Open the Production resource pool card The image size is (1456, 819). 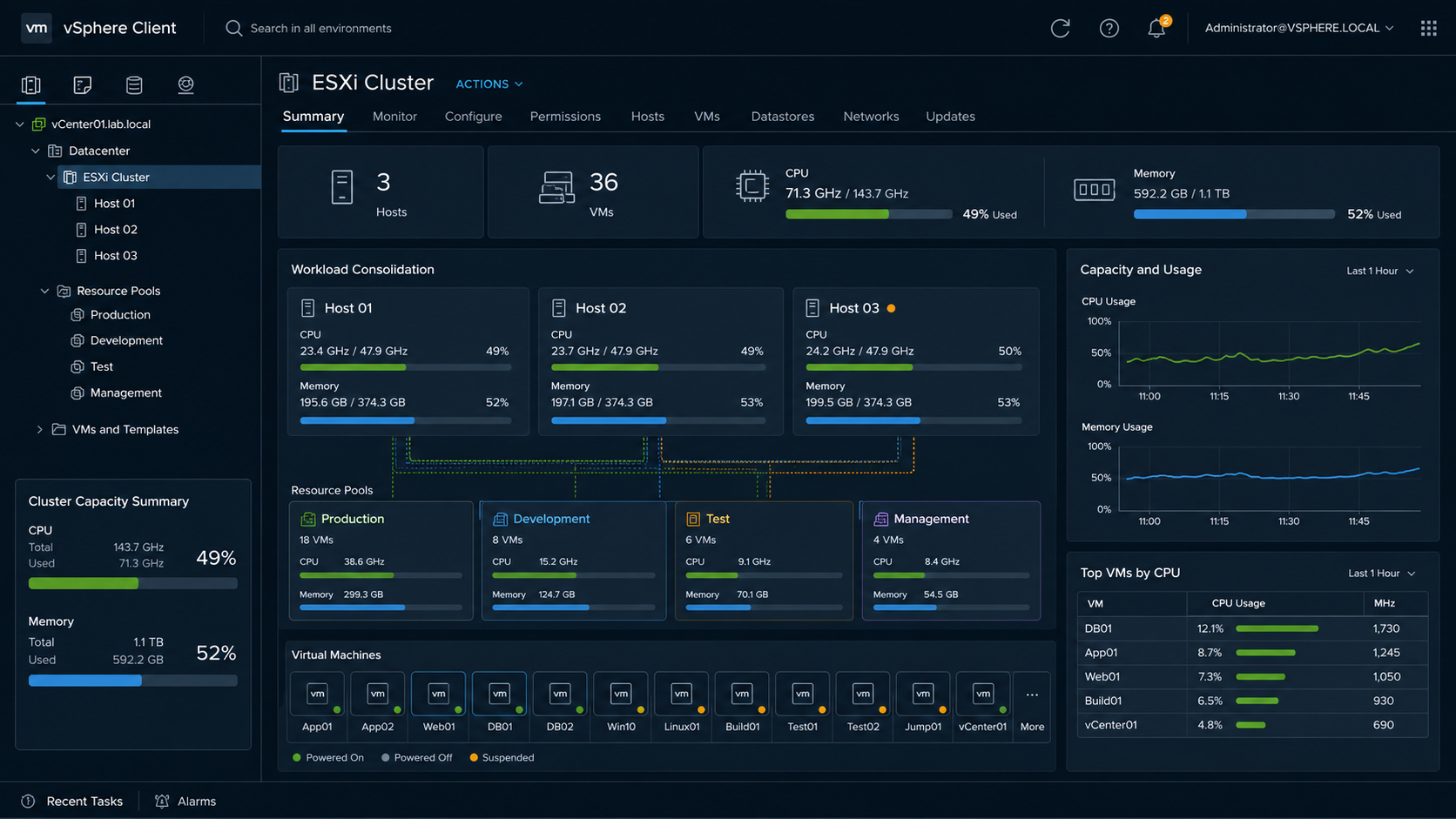pyautogui.click(x=381, y=561)
